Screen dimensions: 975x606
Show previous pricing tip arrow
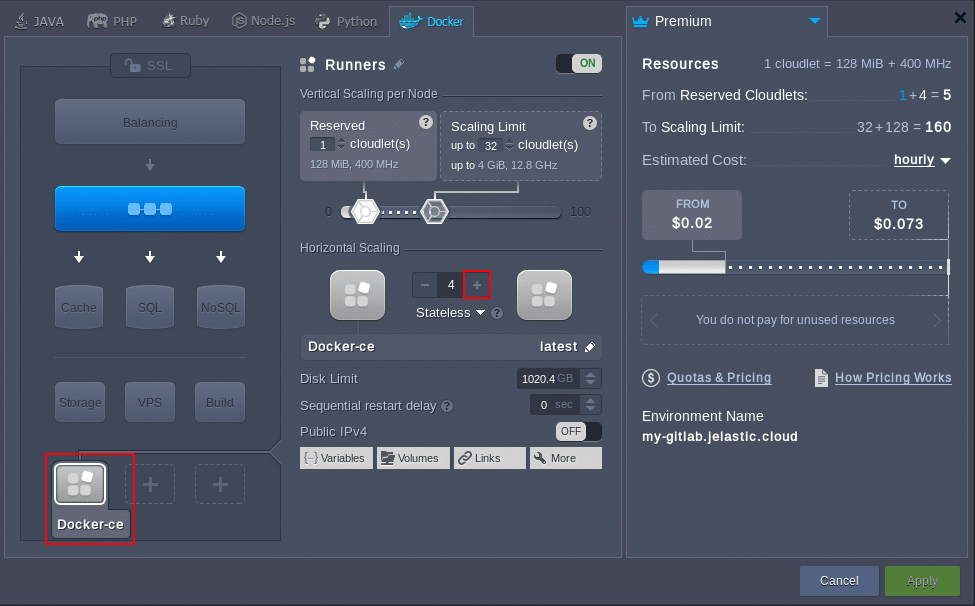[654, 320]
